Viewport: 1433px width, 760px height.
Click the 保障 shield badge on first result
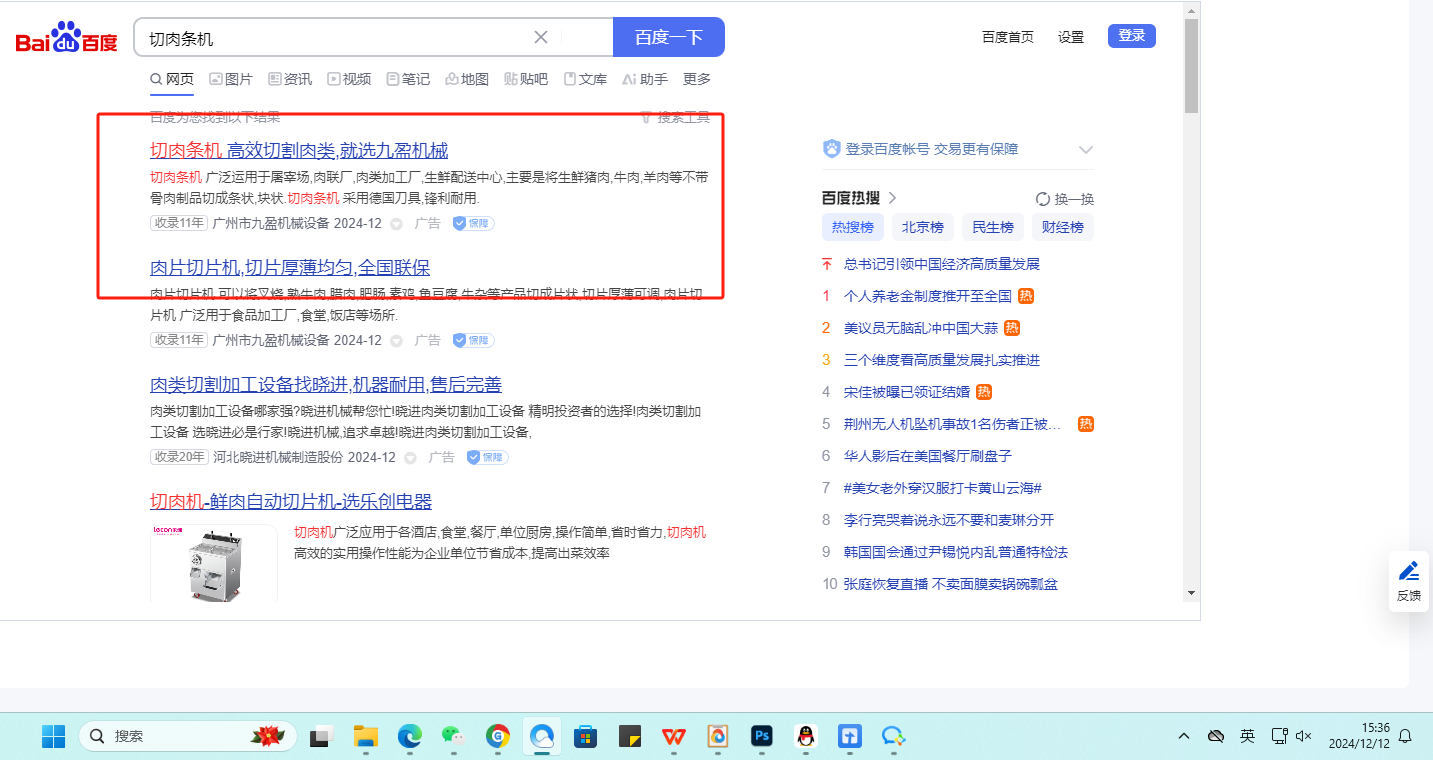click(x=473, y=223)
